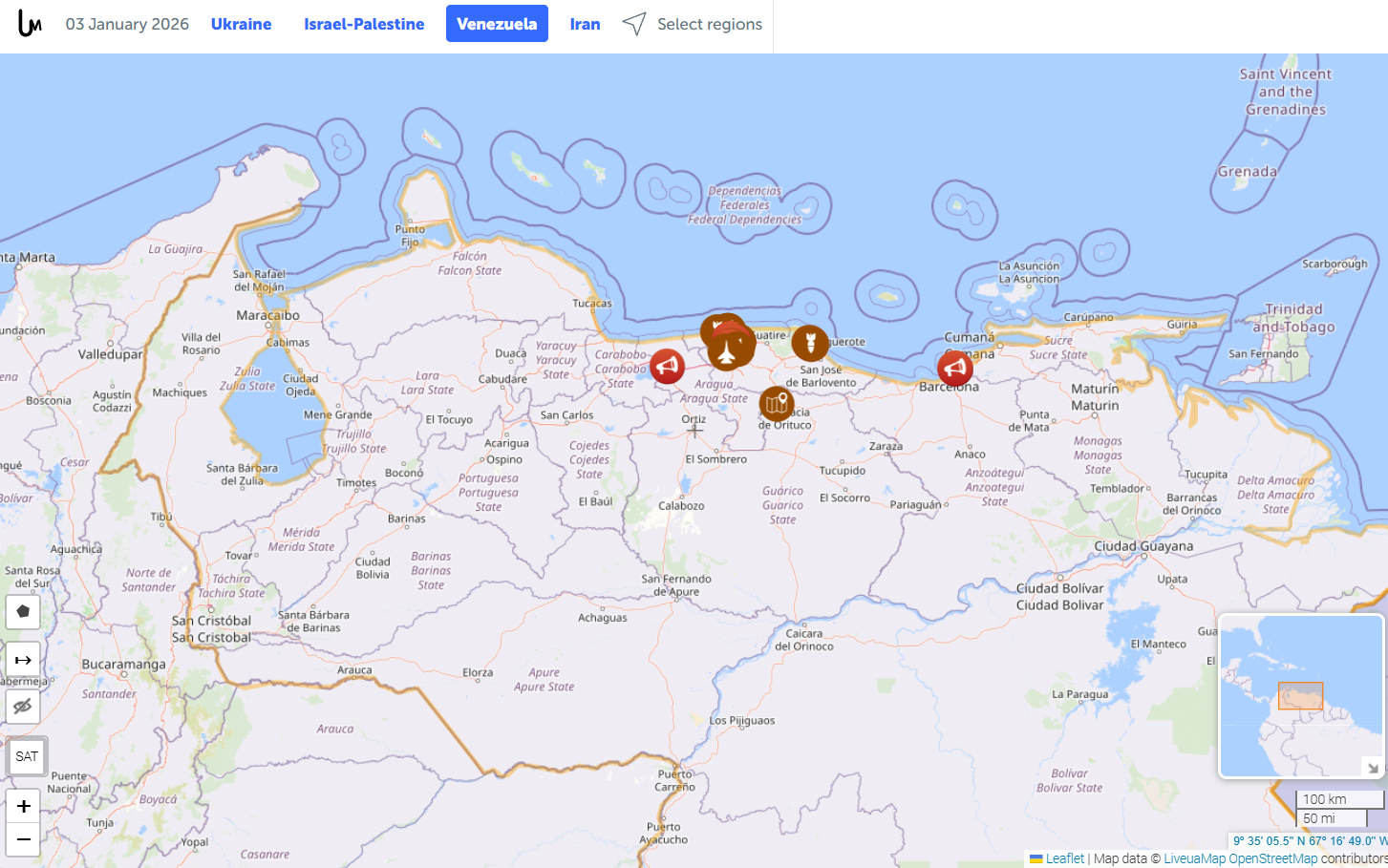1388x868 pixels.
Task: Switch to the Ukraine tab
Action: [241, 24]
